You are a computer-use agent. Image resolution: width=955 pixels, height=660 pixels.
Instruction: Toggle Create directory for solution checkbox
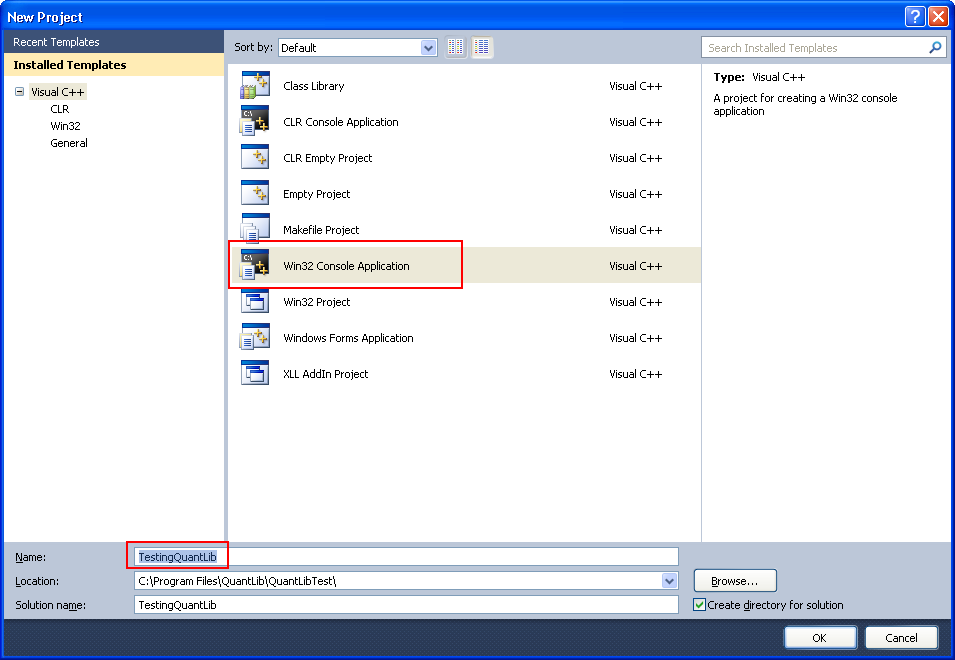[x=700, y=605]
